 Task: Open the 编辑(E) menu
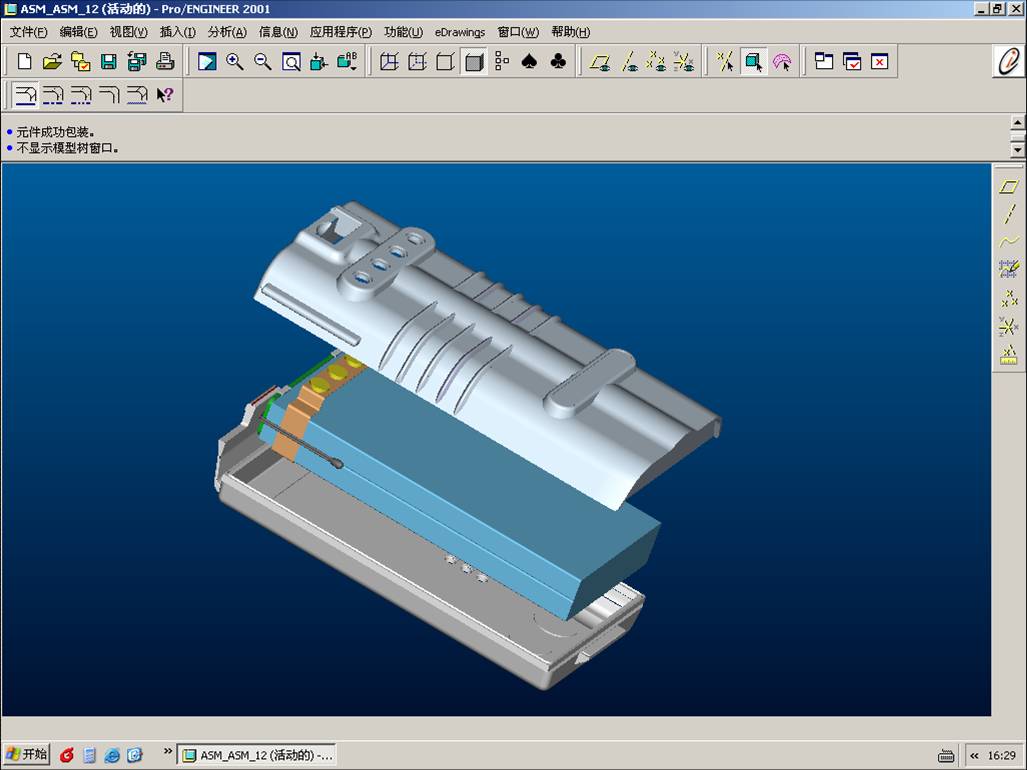78,32
